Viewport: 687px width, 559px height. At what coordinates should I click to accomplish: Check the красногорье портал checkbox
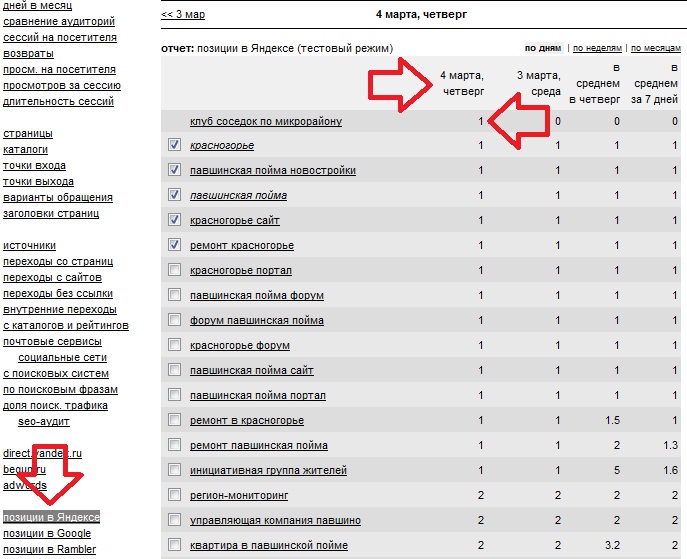coord(175,270)
